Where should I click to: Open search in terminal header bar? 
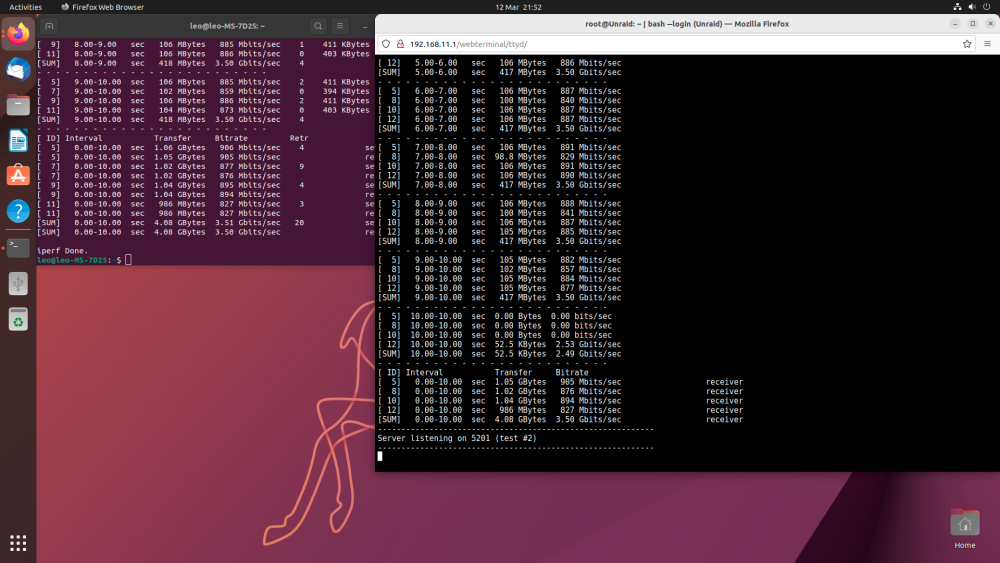[318, 26]
